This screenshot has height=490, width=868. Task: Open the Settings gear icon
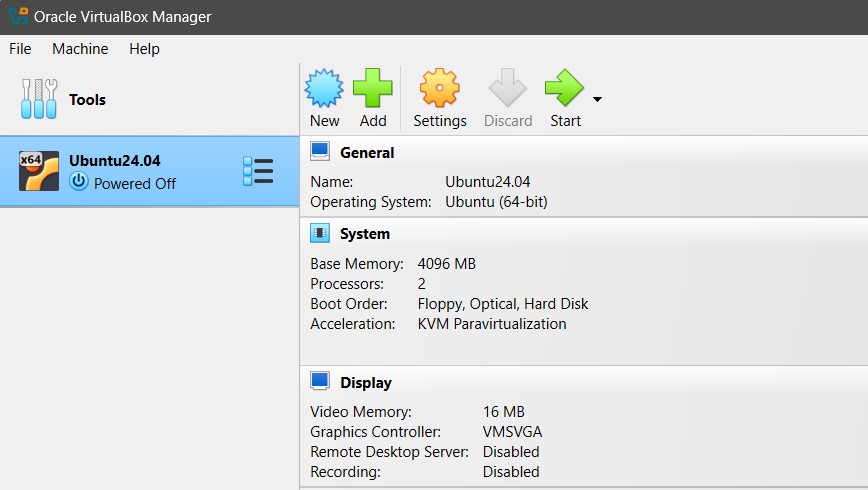click(439, 88)
